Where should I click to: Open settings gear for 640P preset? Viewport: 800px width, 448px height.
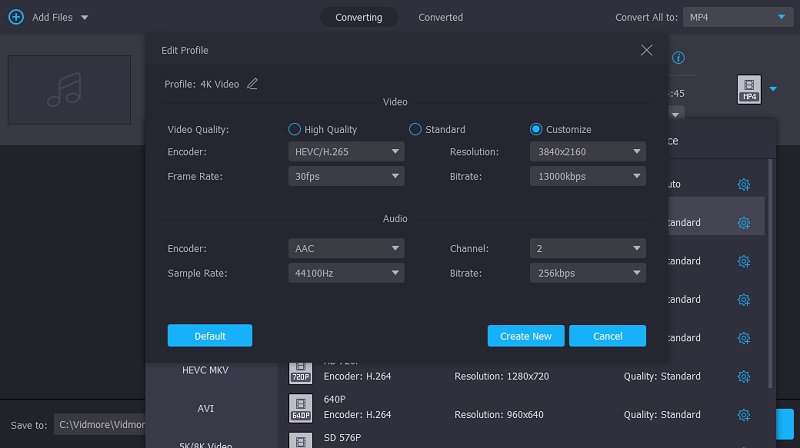[743, 414]
